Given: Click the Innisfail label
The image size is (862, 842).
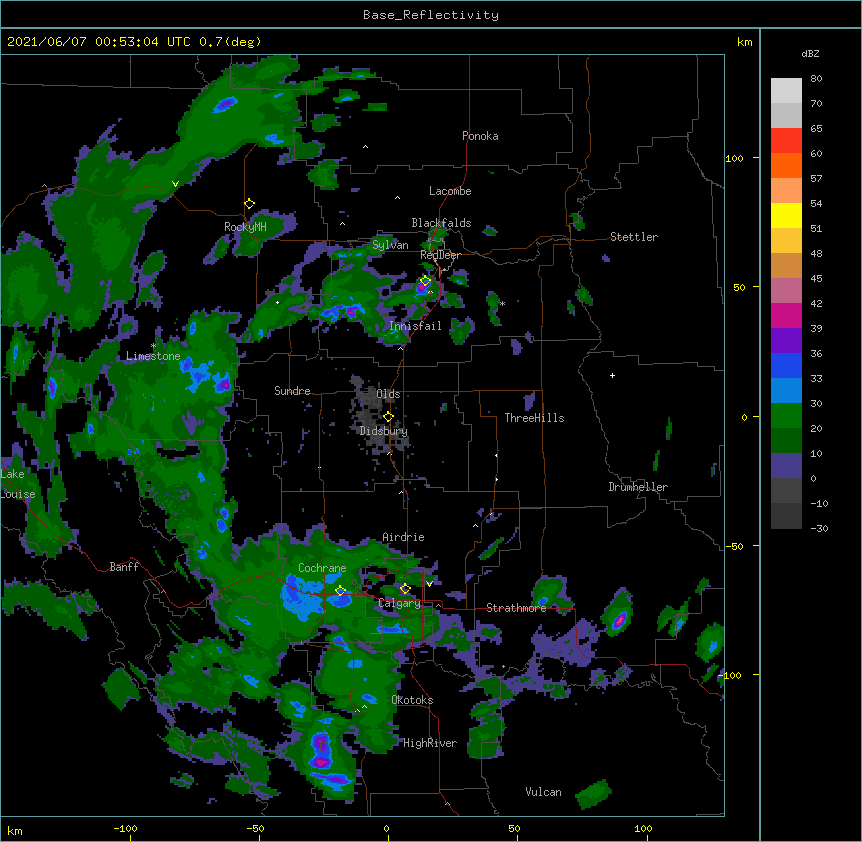Looking at the screenshot, I should (x=415, y=326).
